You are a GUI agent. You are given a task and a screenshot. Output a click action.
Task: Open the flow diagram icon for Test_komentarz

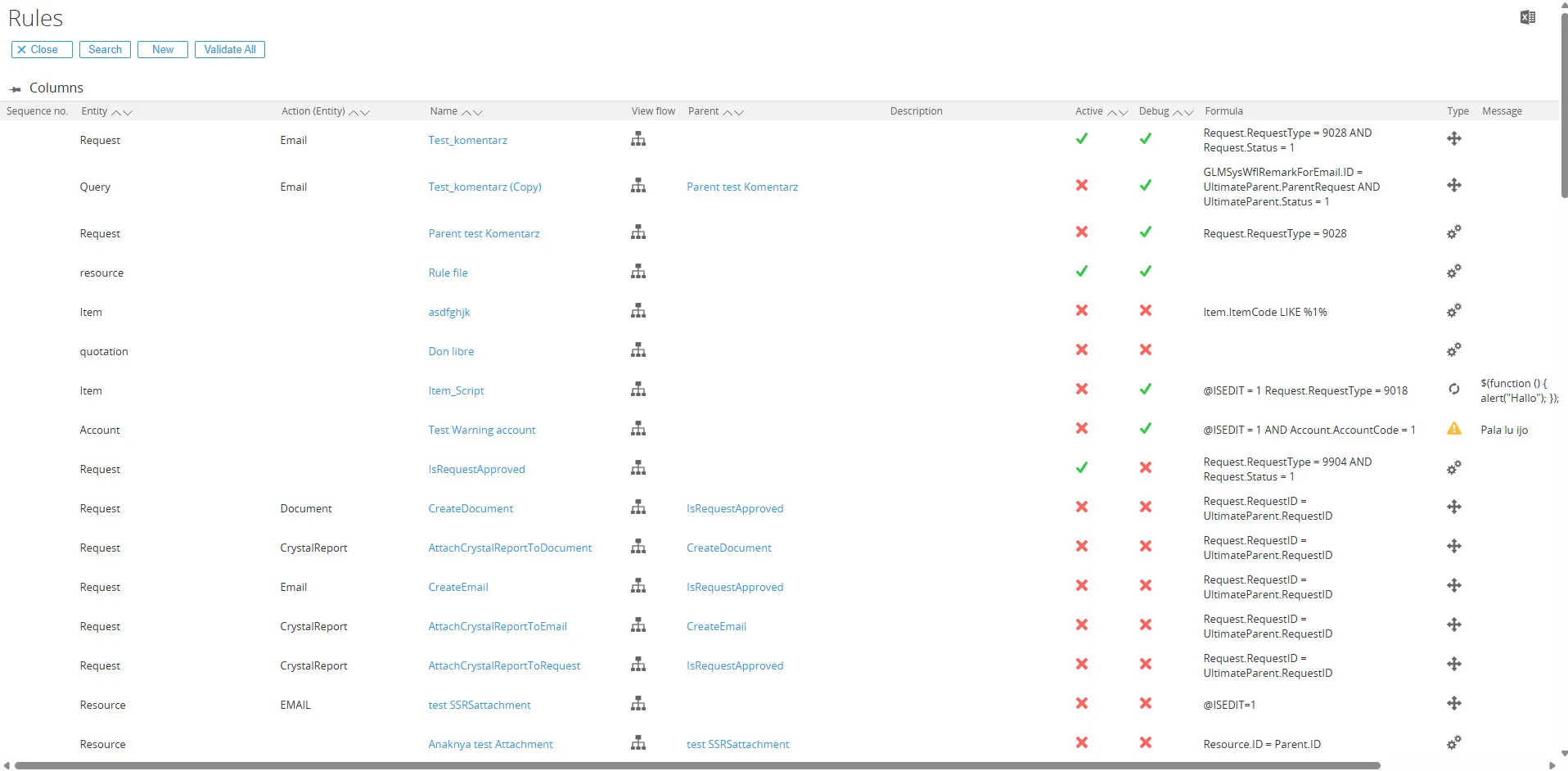click(x=638, y=139)
